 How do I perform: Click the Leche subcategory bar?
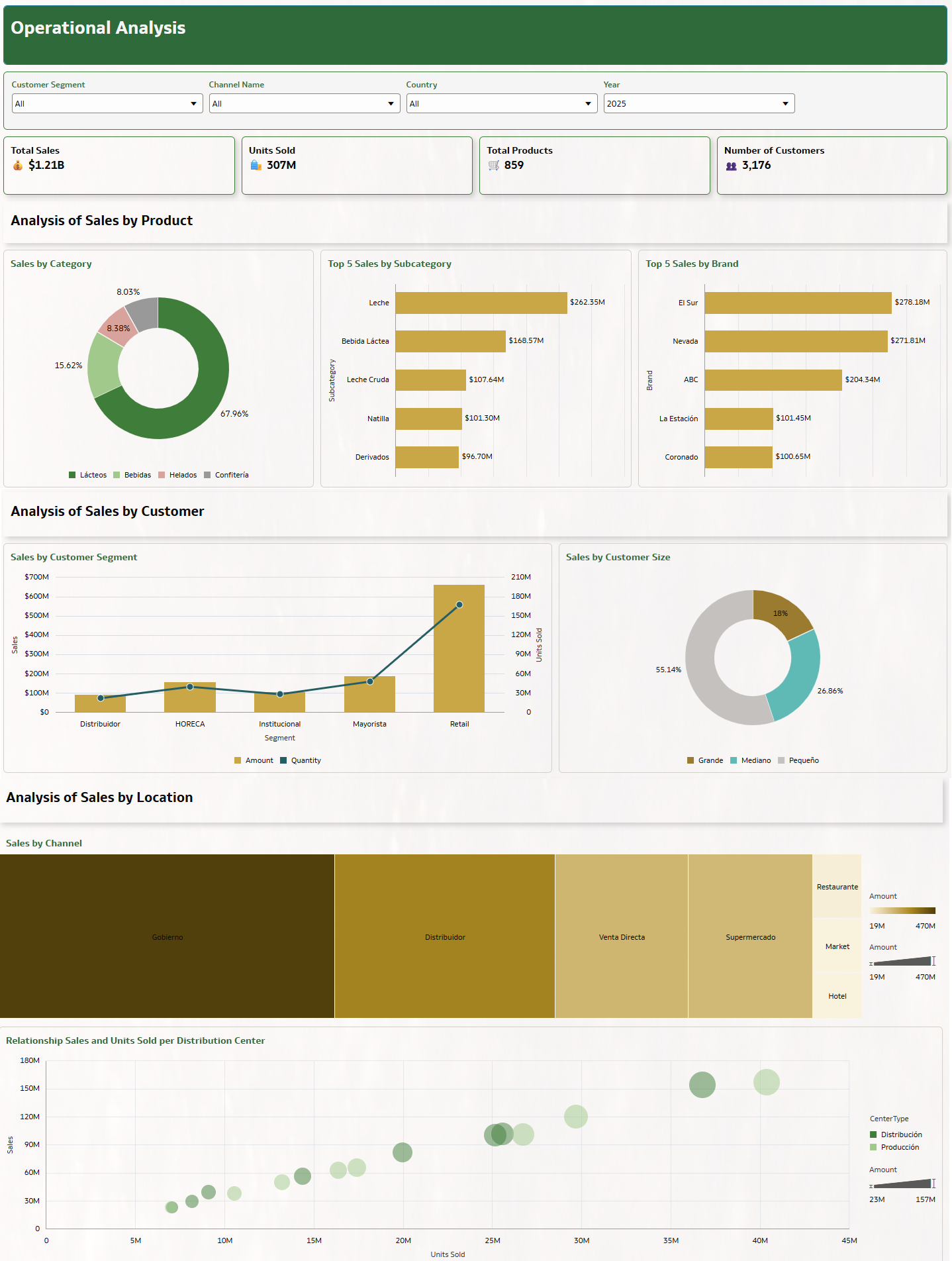coord(481,303)
